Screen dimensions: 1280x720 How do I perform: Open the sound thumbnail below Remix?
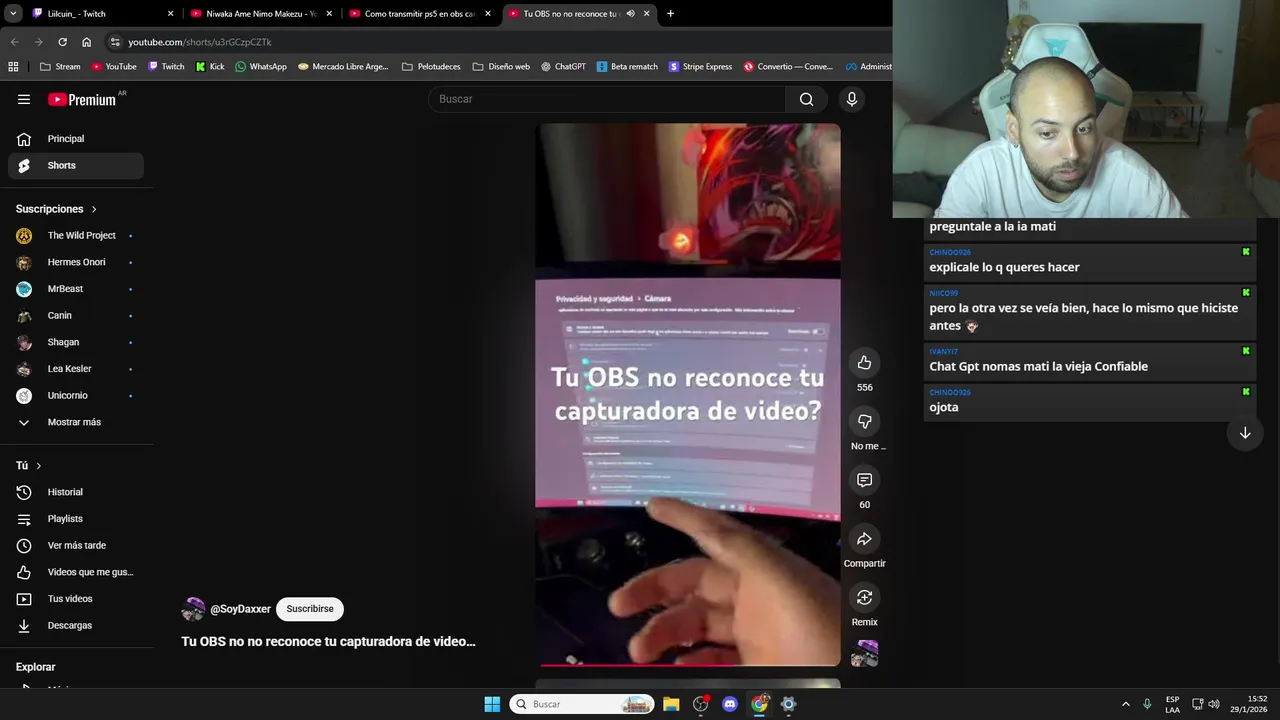click(864, 654)
